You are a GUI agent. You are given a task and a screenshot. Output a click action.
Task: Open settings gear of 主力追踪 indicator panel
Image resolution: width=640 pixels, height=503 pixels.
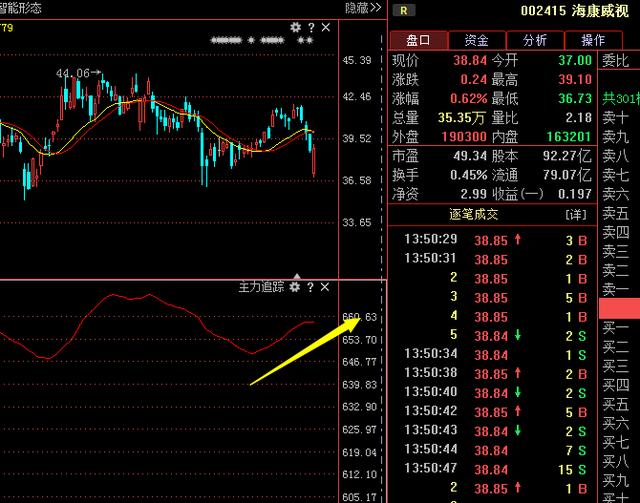coord(295,287)
